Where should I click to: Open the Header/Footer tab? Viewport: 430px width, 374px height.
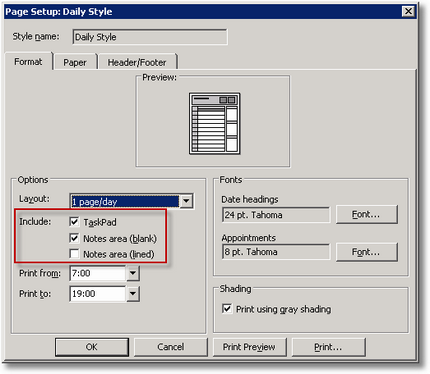pos(137,62)
